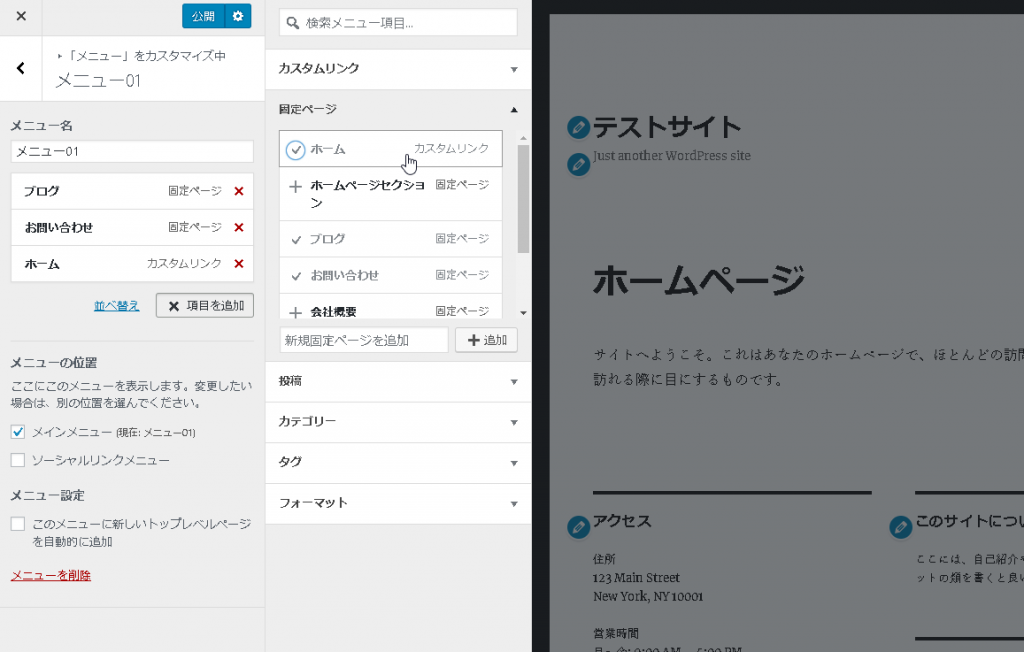The height and width of the screenshot is (652, 1024).
Task: Toggle メインメニュー location checkbox
Action: tap(18, 432)
